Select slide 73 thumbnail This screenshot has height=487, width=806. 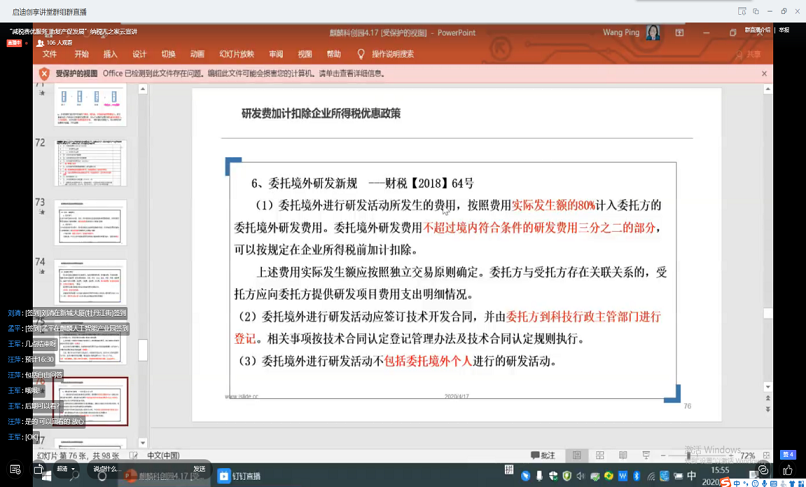[x=90, y=223]
